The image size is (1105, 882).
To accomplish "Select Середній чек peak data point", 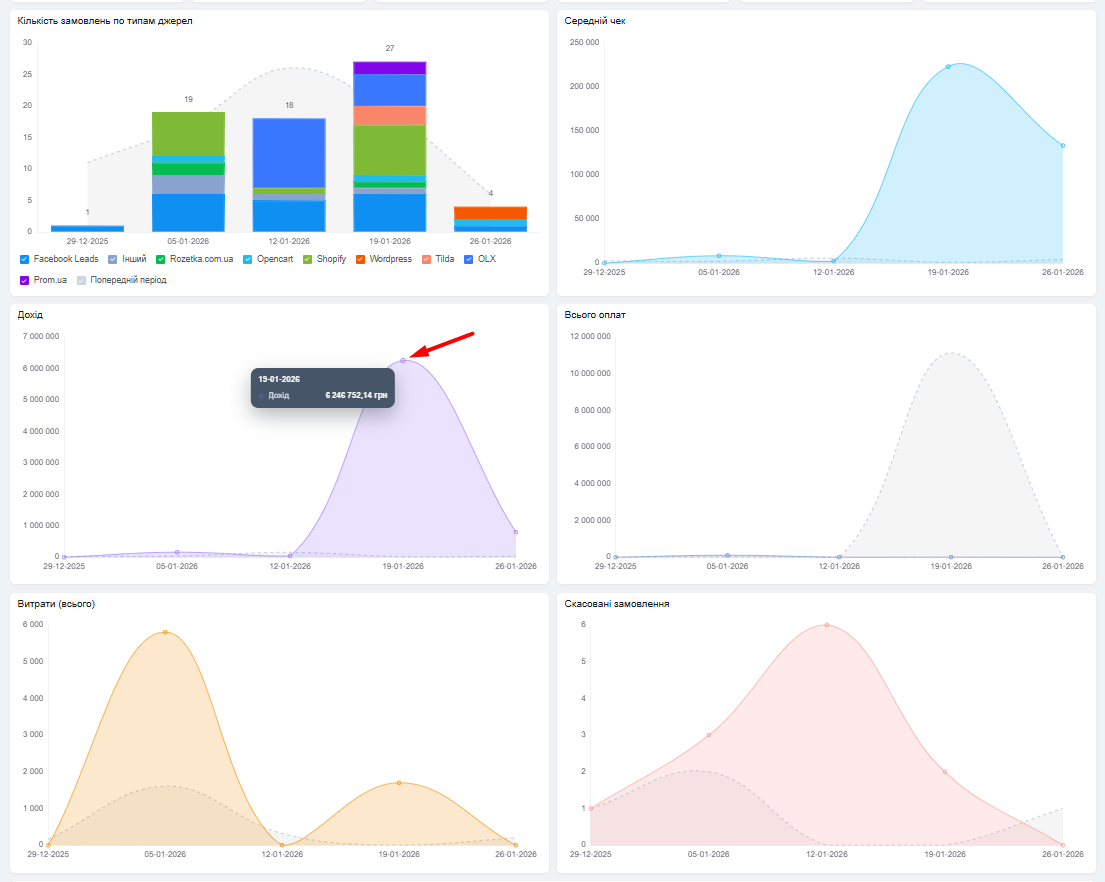I will point(948,67).
